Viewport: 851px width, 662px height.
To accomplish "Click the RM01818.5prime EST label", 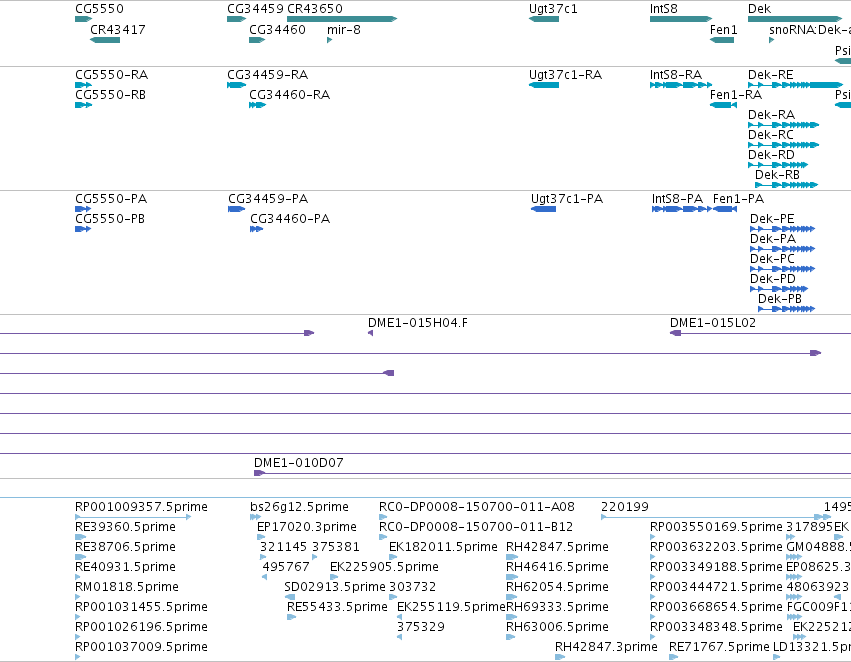I will tap(127, 588).
